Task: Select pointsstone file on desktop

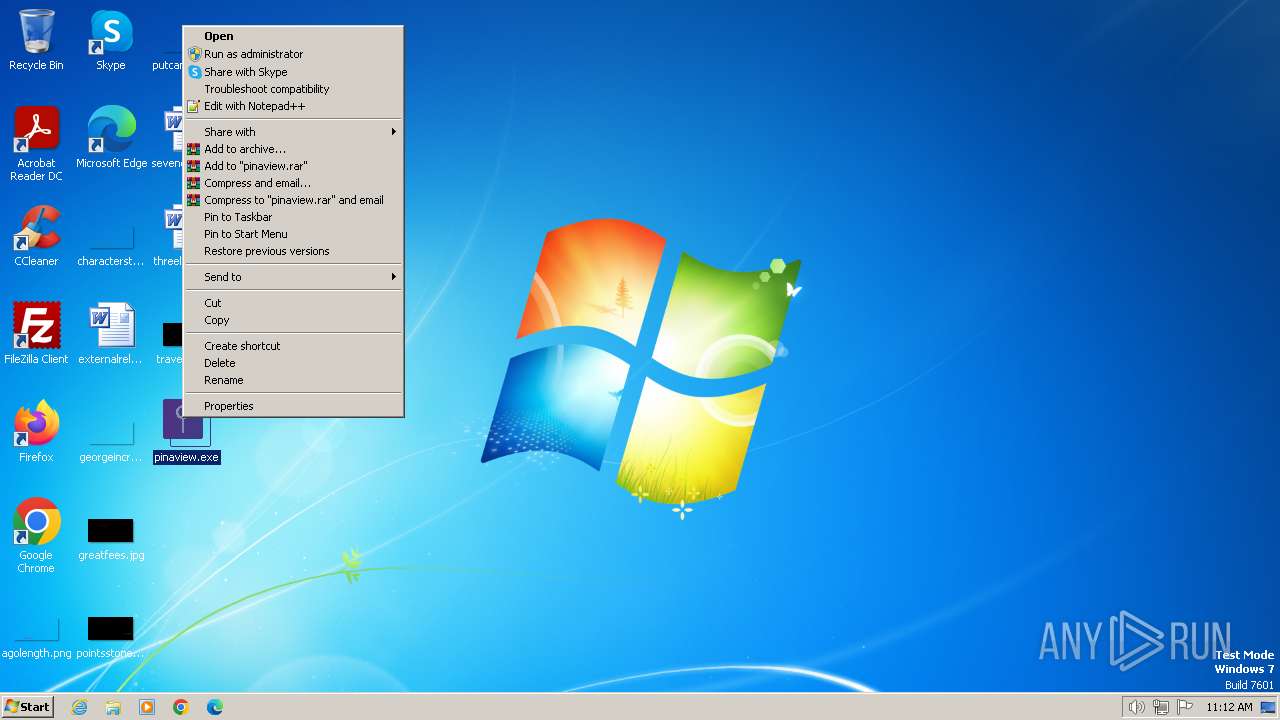Action: point(111,636)
